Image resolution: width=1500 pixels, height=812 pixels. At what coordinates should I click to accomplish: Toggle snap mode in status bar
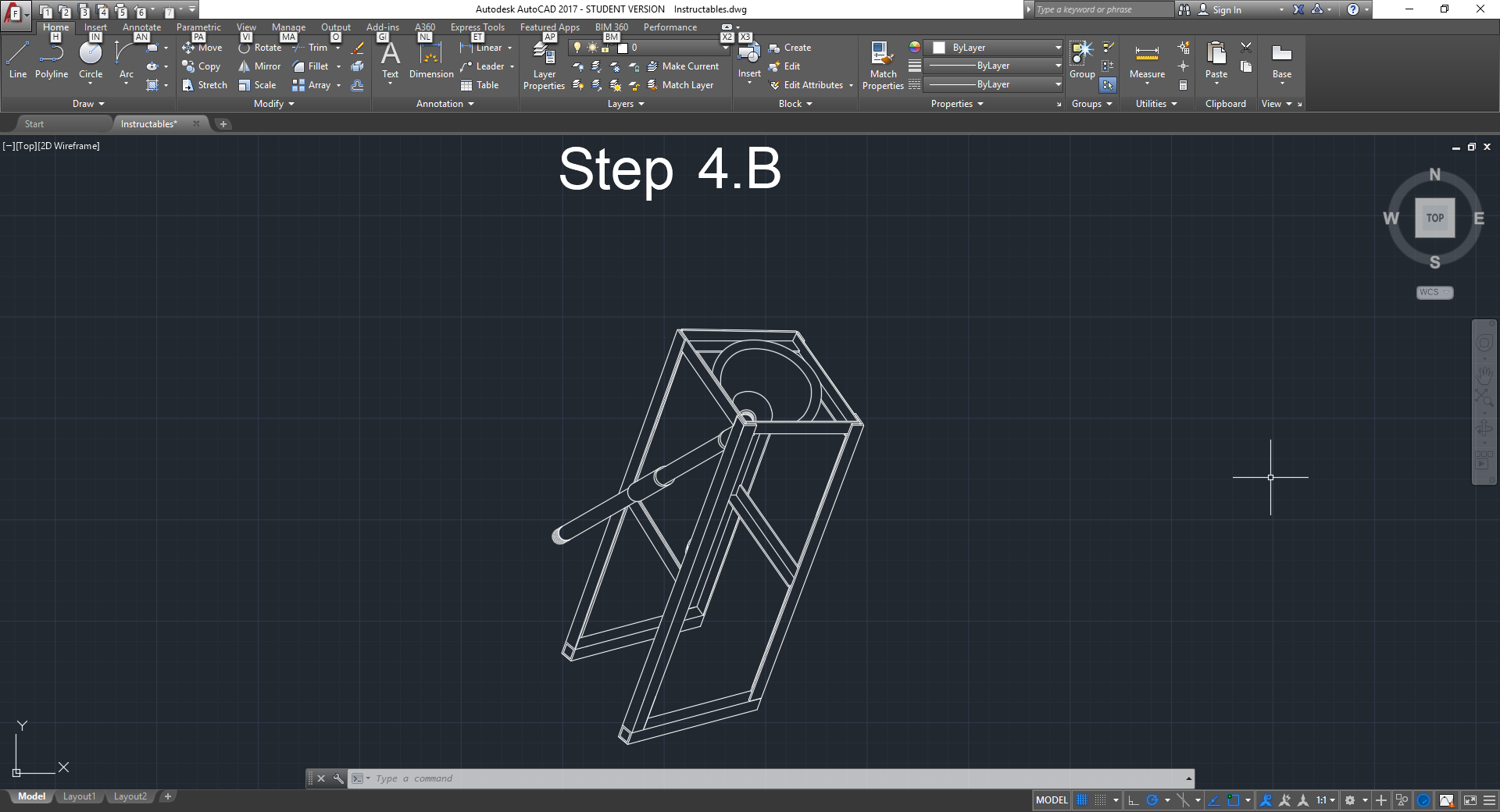1100,800
